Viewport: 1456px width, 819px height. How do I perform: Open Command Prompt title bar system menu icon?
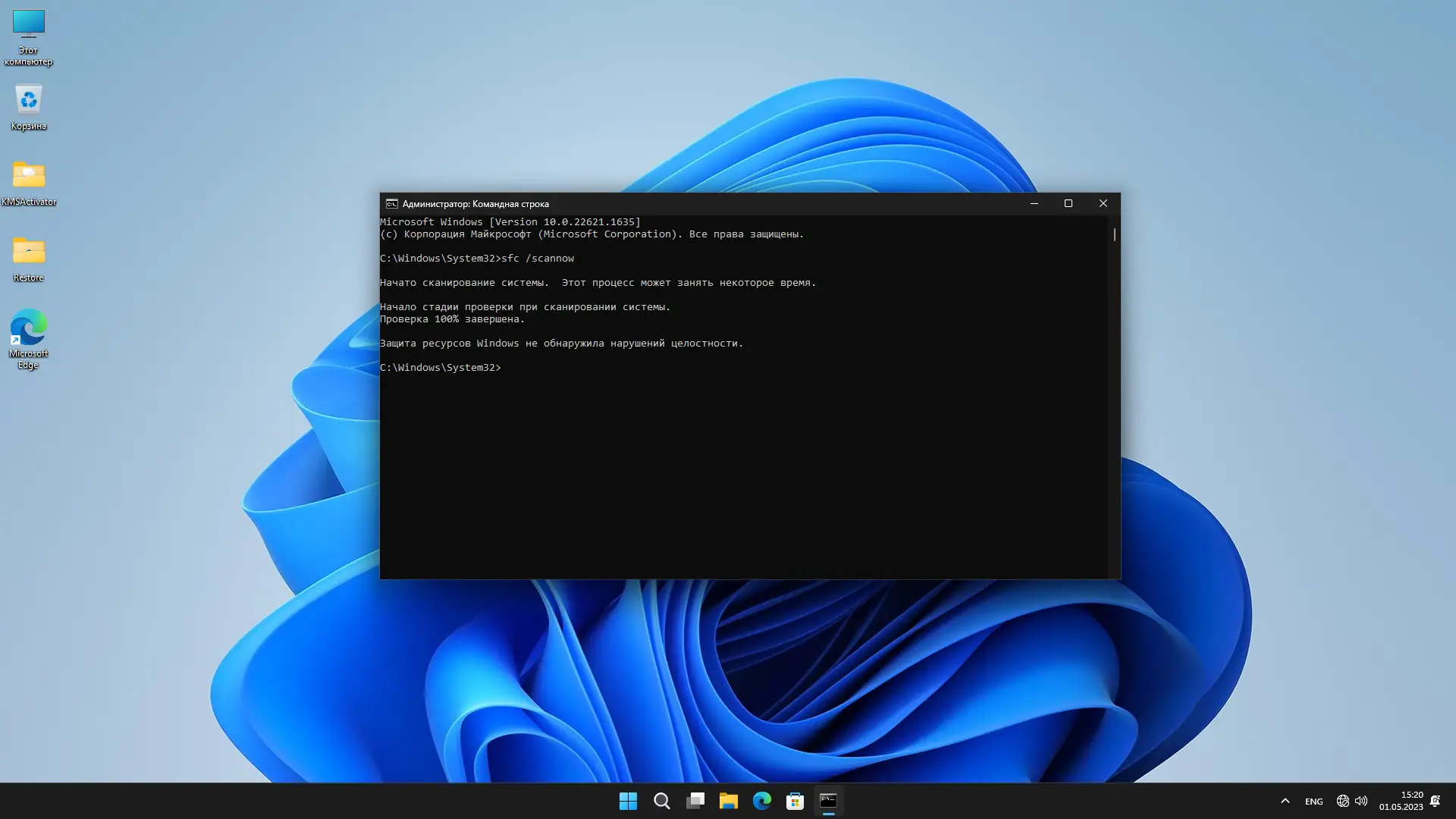point(391,203)
